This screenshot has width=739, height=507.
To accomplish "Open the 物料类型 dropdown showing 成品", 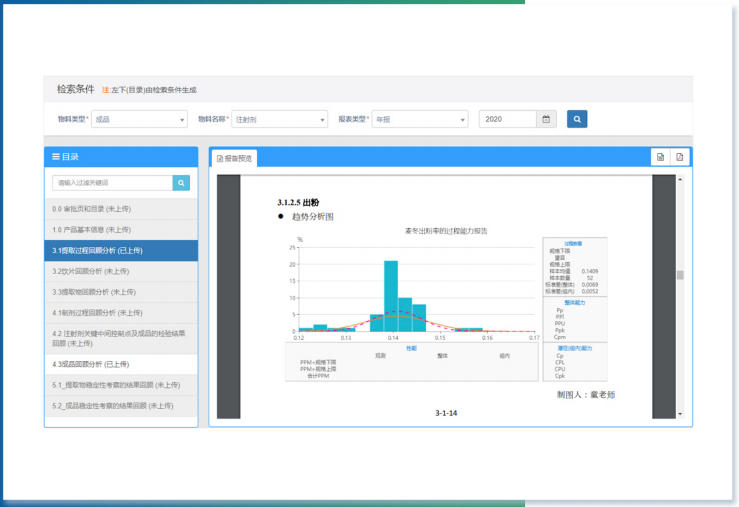I will (139, 119).
